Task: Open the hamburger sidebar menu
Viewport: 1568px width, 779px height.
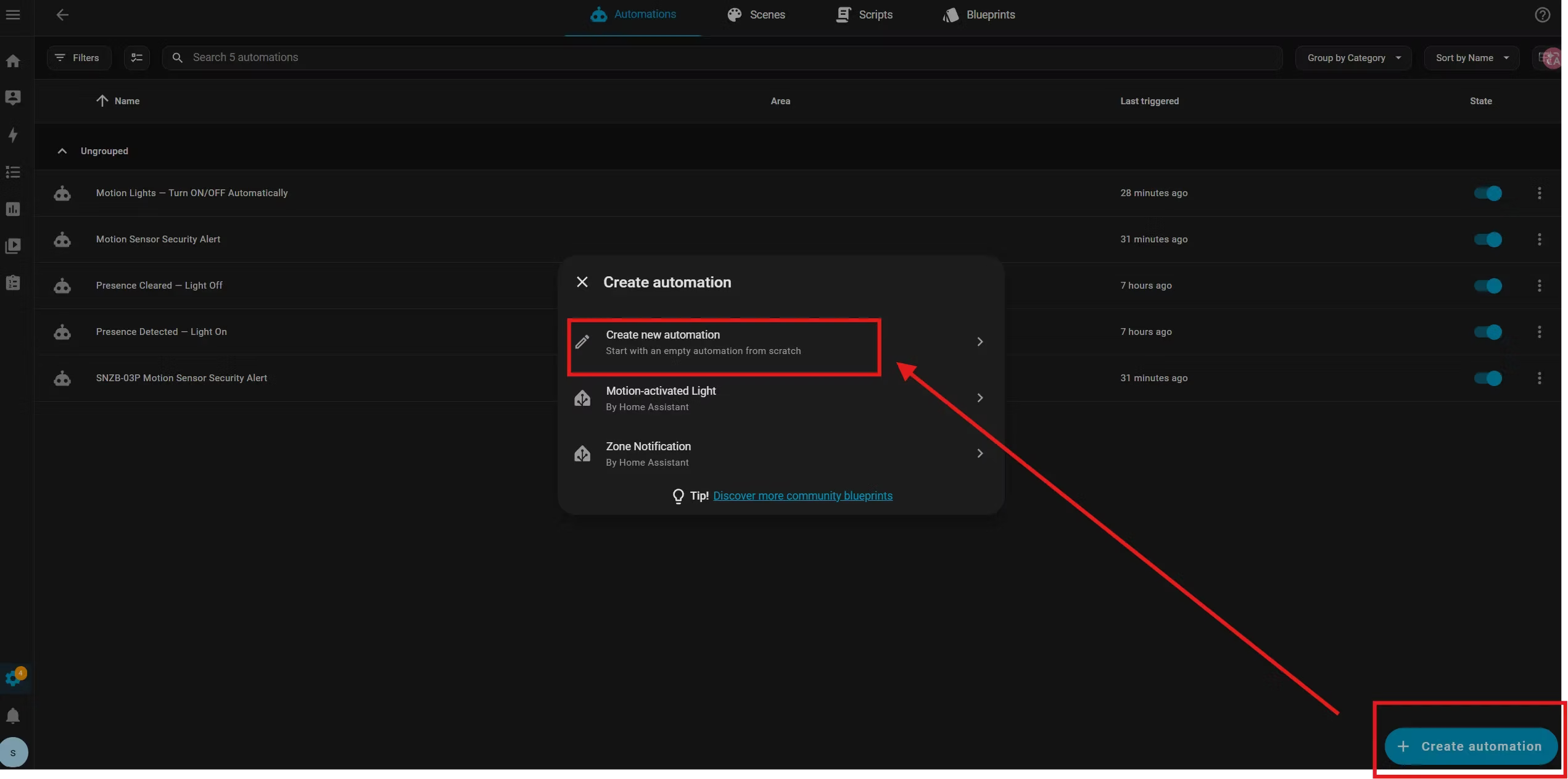Action: tap(13, 15)
